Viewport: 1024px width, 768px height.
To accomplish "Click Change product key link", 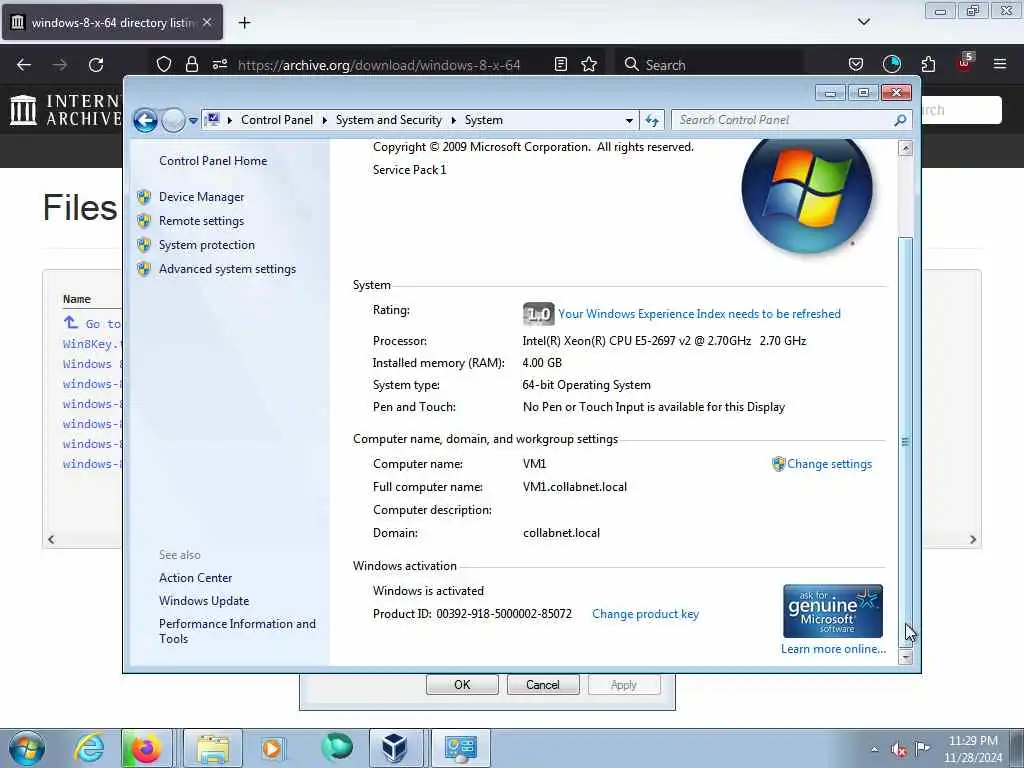I will (x=645, y=614).
